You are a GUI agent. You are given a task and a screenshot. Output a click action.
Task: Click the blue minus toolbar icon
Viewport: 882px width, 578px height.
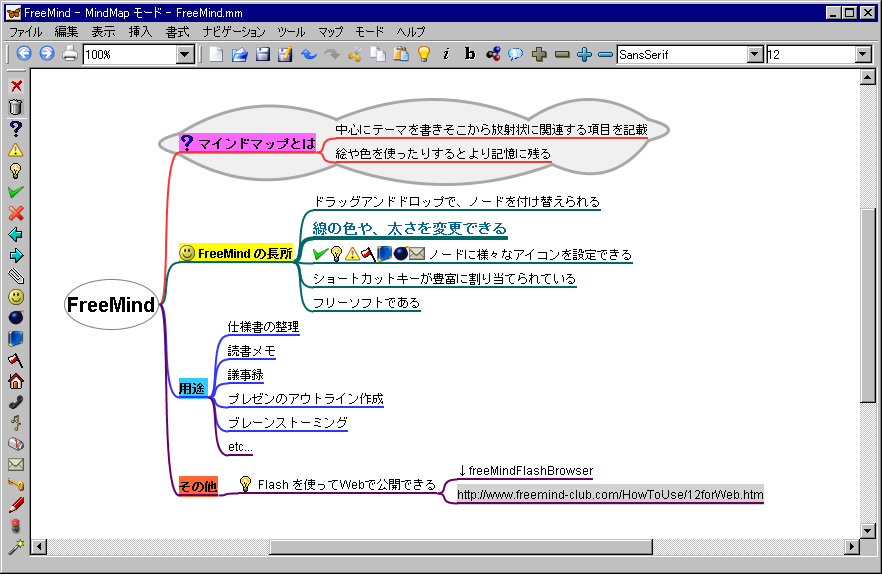pyautogui.click(x=605, y=55)
